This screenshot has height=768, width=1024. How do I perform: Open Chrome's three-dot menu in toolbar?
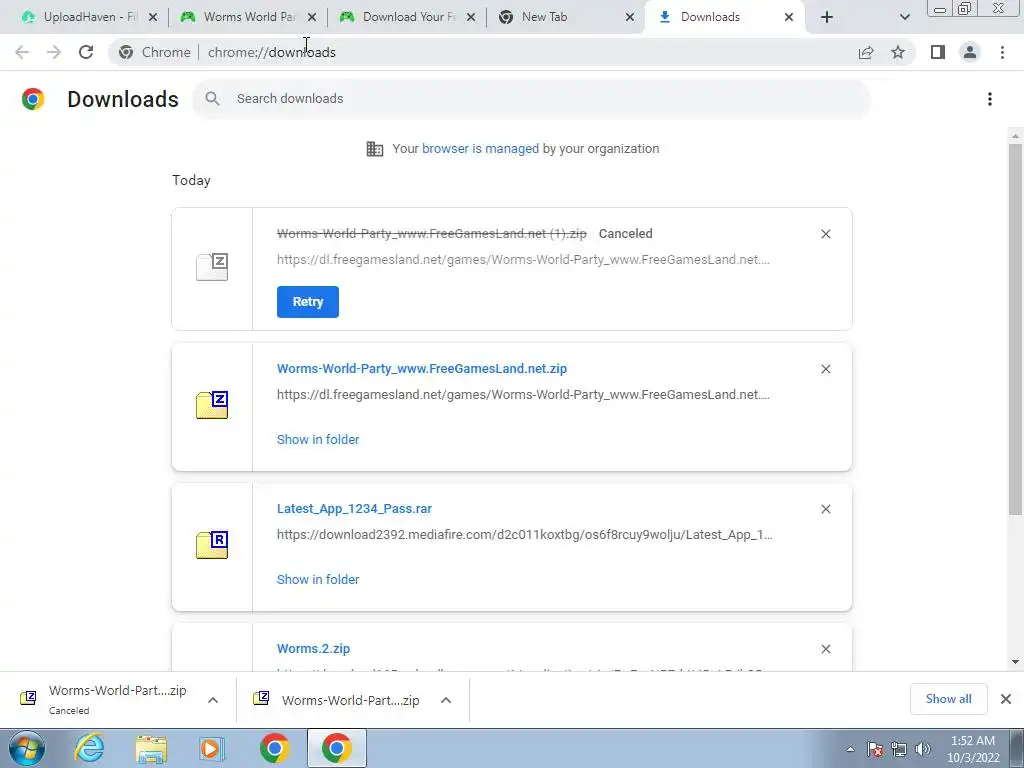1002,52
